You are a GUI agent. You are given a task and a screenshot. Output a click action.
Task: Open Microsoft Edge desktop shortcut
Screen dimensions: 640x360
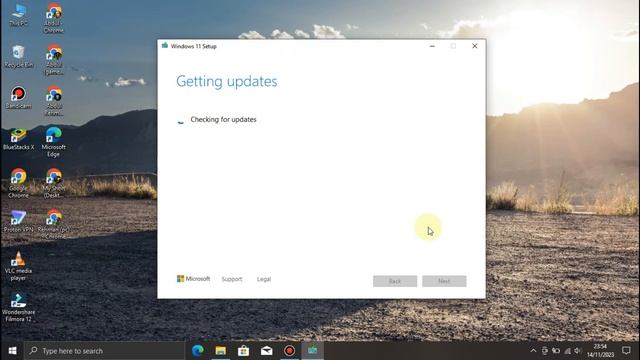point(53,142)
